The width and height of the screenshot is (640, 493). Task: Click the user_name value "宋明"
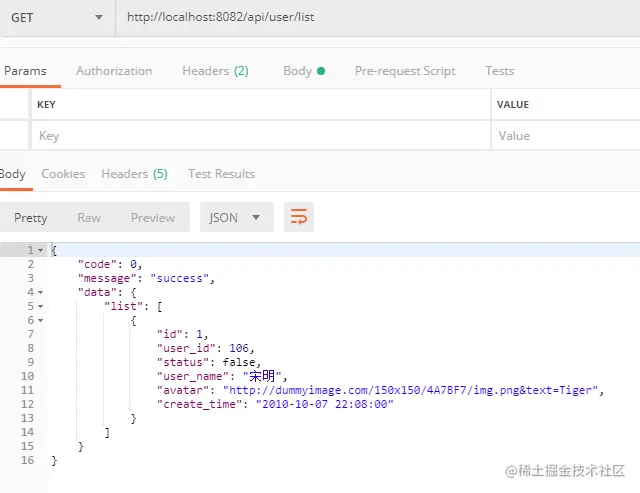point(262,376)
